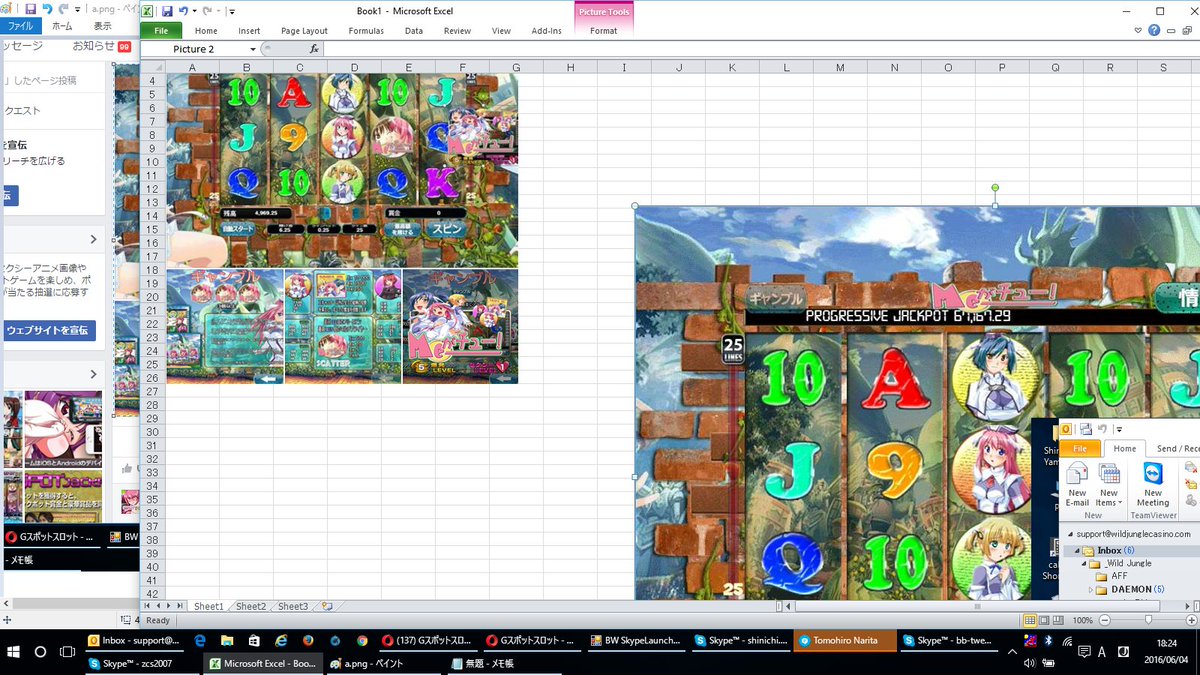The height and width of the screenshot is (675, 1200).
Task: Click the zoom slider handle in Excel
Action: (x=1148, y=620)
